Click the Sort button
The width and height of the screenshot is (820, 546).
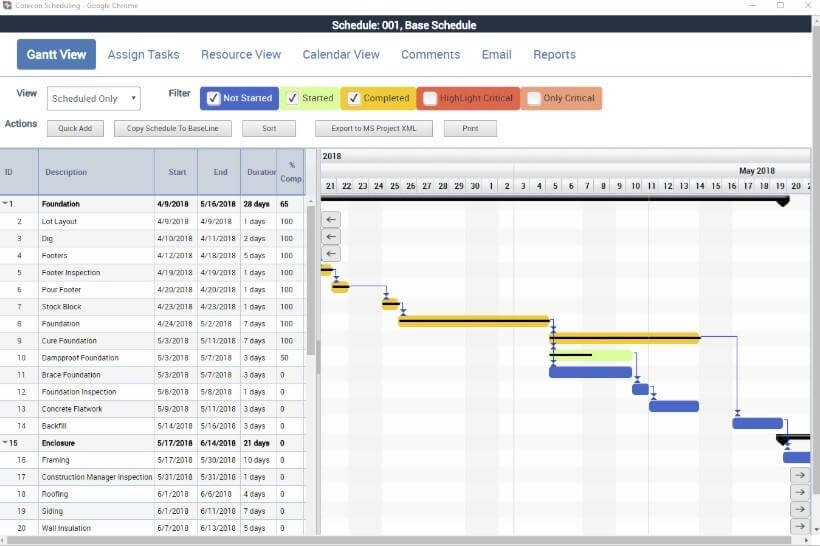tap(269, 129)
